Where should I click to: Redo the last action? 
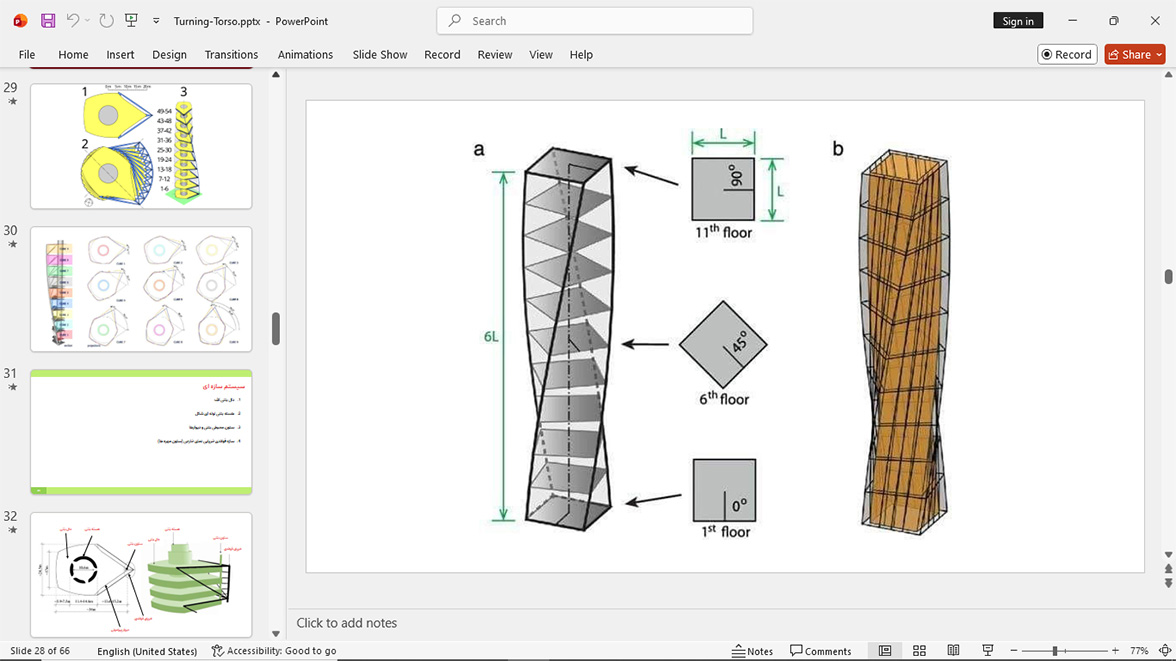[x=106, y=21]
